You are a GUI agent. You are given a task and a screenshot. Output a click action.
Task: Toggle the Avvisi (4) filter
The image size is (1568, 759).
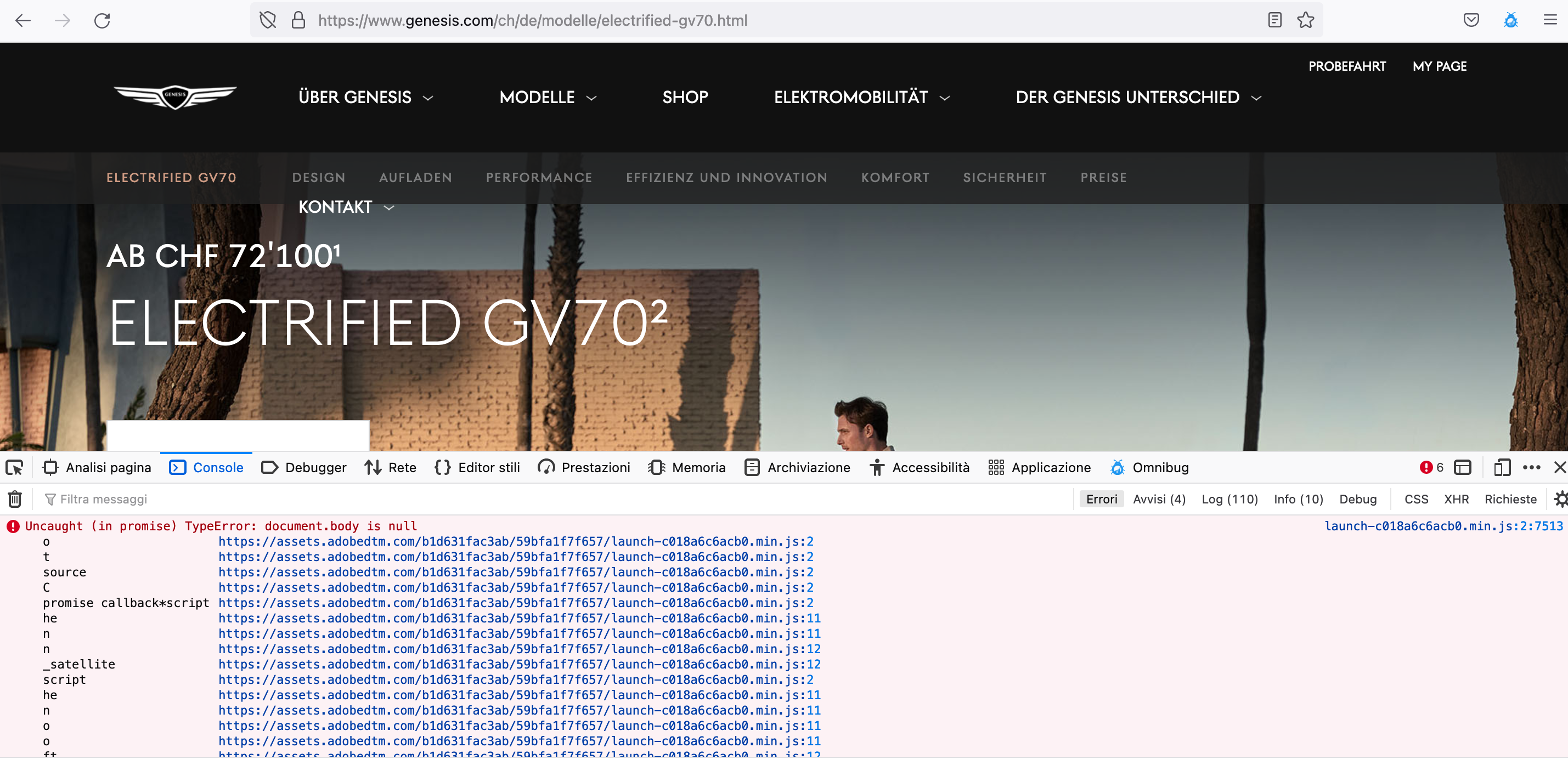tap(1159, 499)
